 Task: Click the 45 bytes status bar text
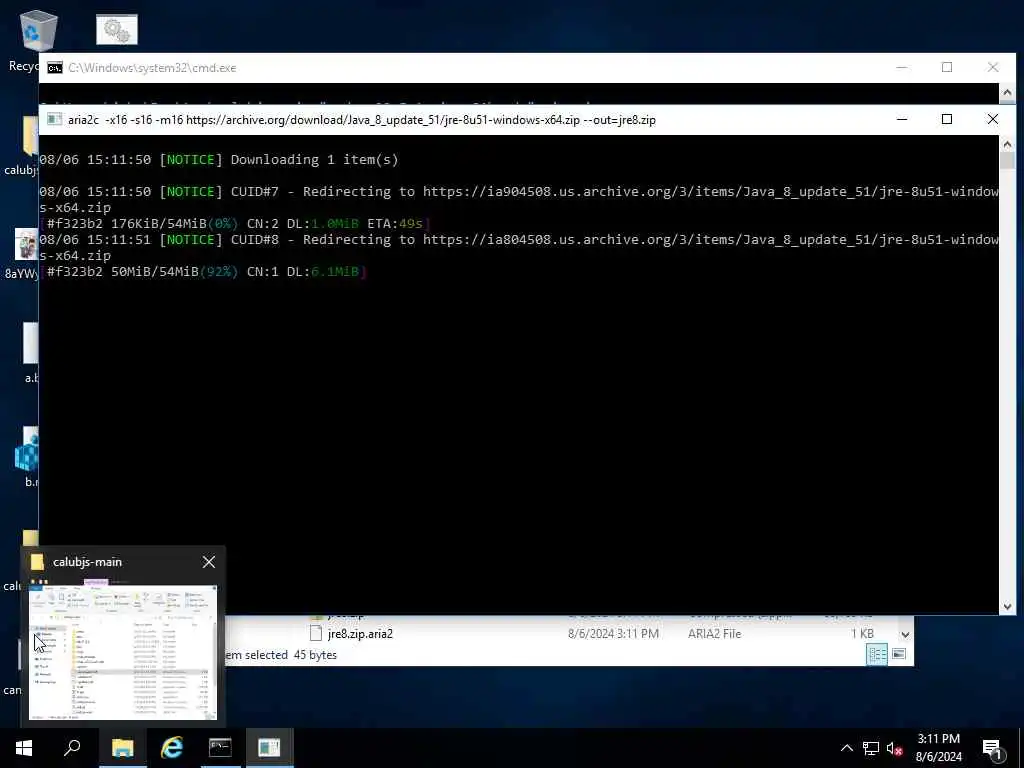click(315, 655)
